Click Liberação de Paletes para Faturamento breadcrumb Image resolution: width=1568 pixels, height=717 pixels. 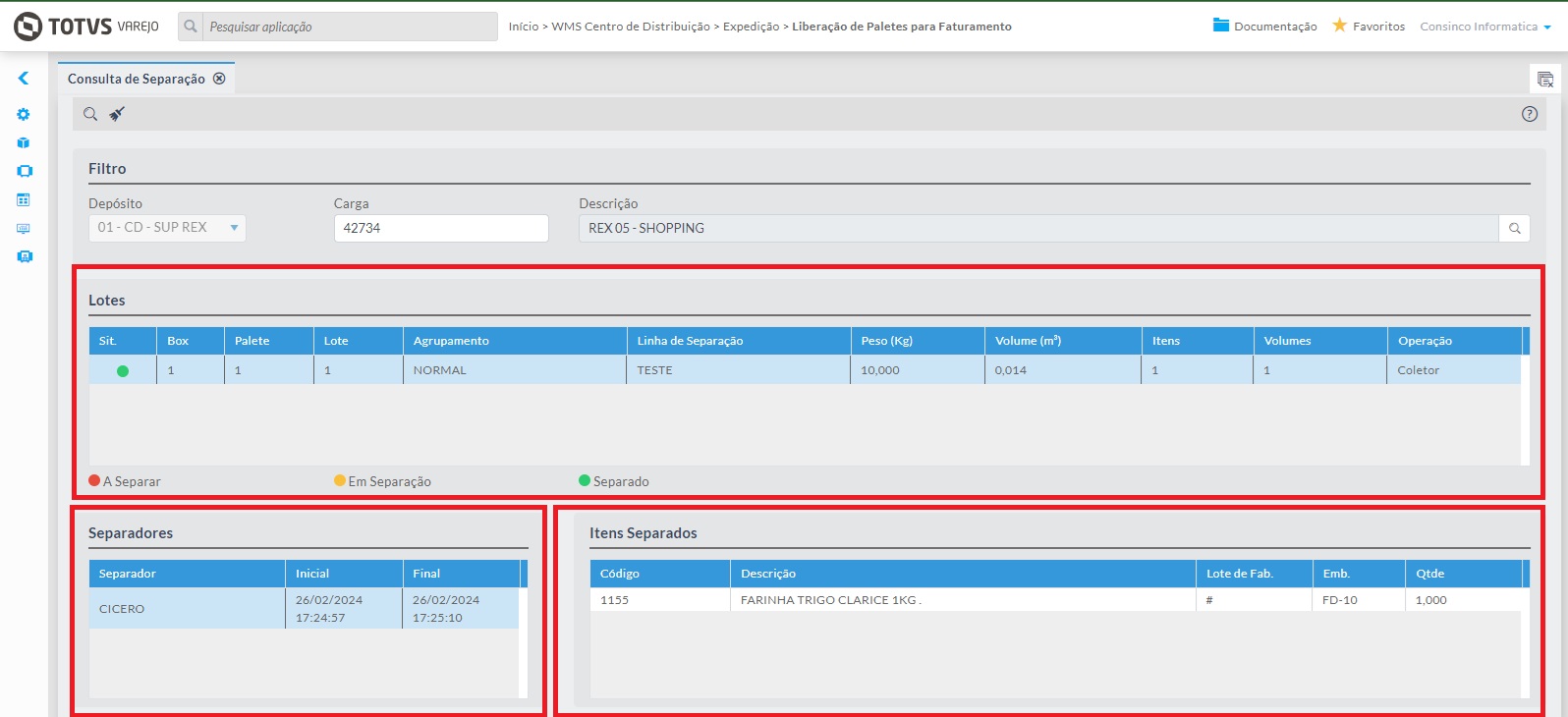[x=902, y=27]
